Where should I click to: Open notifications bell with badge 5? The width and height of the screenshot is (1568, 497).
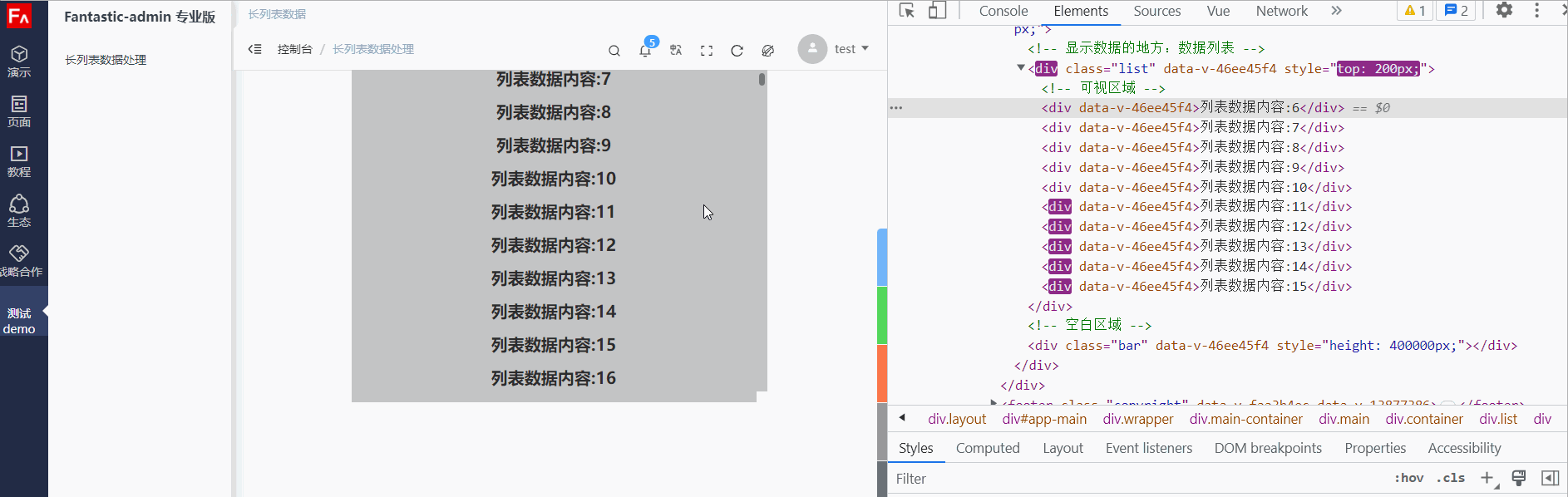645,51
